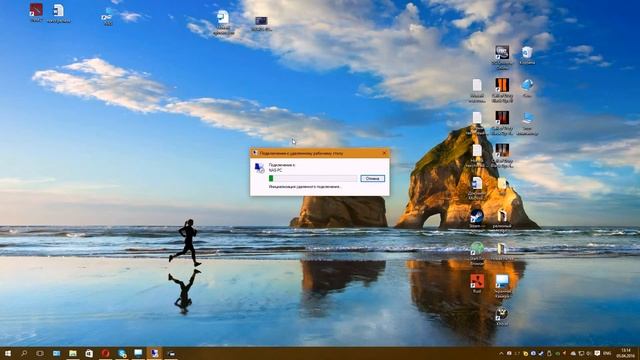Open File Explorer from the taskbar
This screenshot has height=360, width=640.
[73, 353]
